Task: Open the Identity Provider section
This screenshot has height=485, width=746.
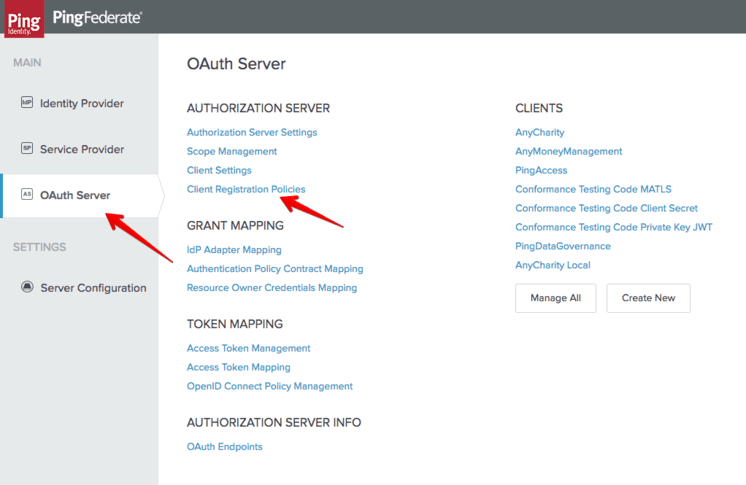Action: (x=82, y=103)
